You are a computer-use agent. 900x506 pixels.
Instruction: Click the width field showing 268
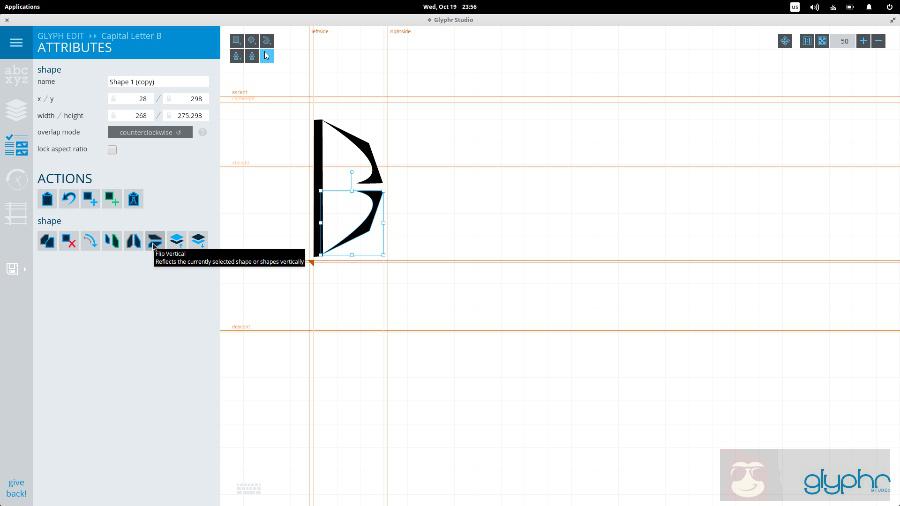point(131,115)
